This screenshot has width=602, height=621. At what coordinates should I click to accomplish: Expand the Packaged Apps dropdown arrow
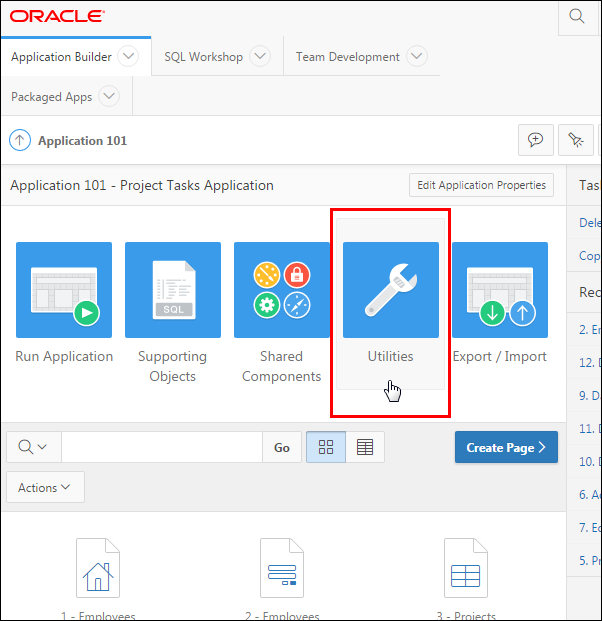[x=109, y=96]
